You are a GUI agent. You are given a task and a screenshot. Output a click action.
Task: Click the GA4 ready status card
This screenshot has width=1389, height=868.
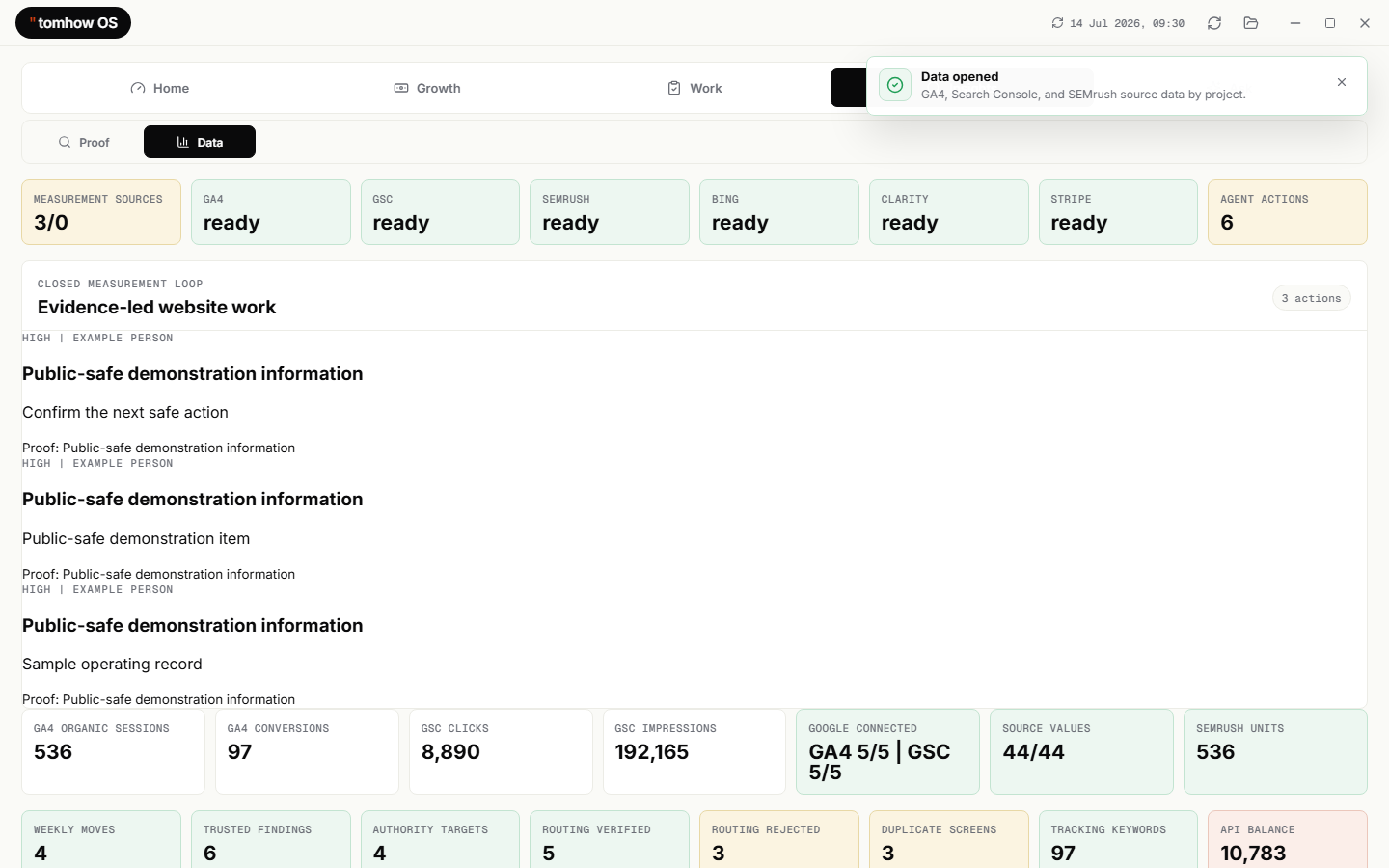coord(271,212)
